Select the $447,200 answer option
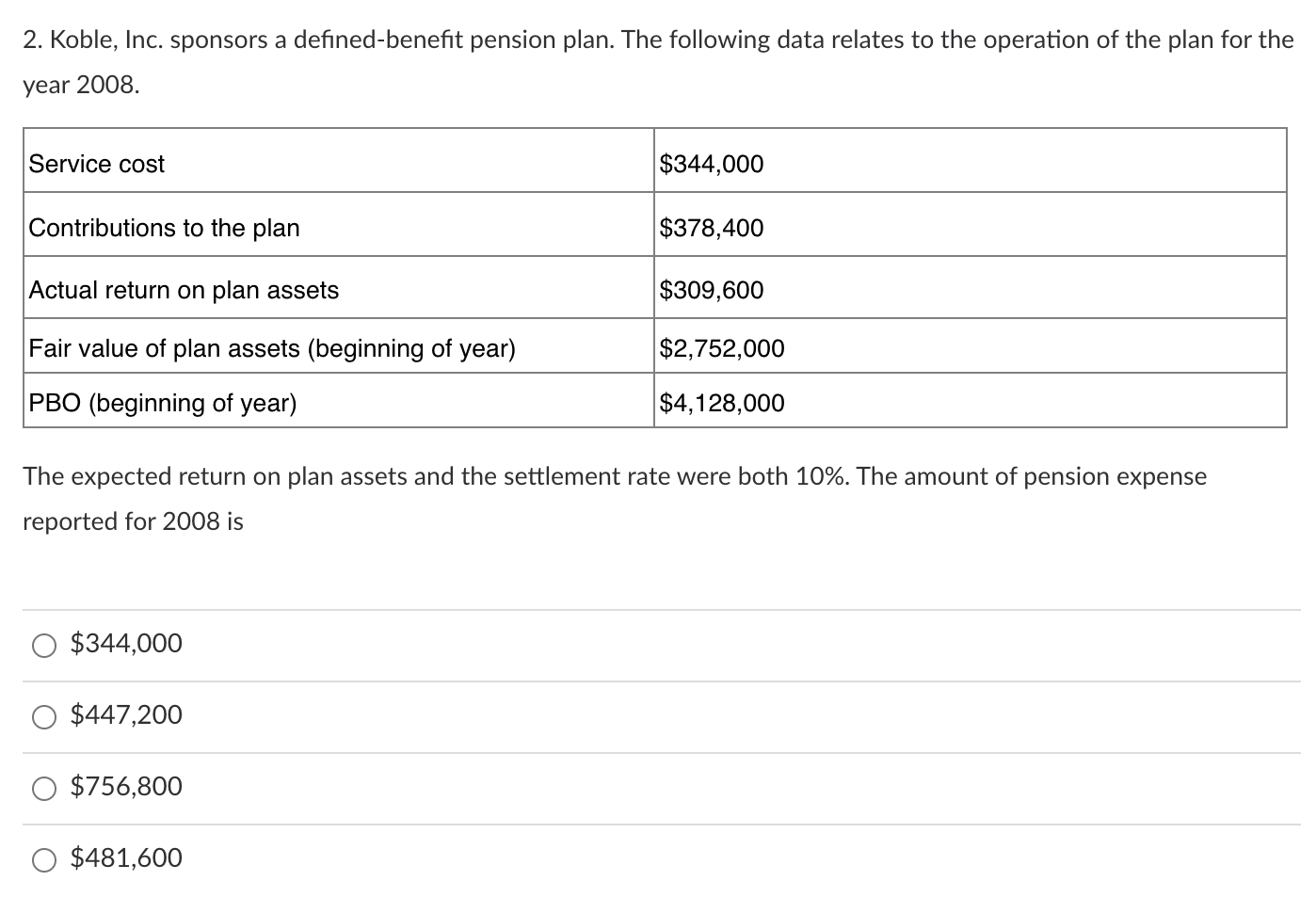 42,715
